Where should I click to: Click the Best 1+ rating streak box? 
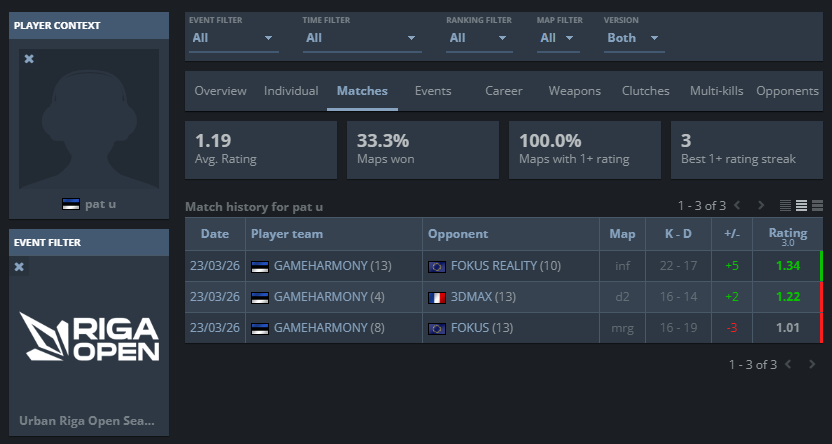[x=747, y=150]
